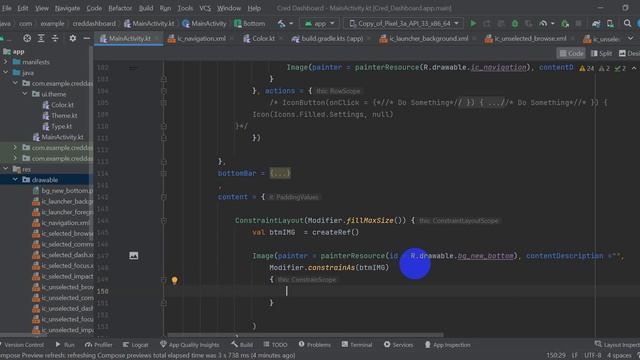Open the Device Manager icon in toolbar
The height and width of the screenshot is (360, 640).
[610, 24]
